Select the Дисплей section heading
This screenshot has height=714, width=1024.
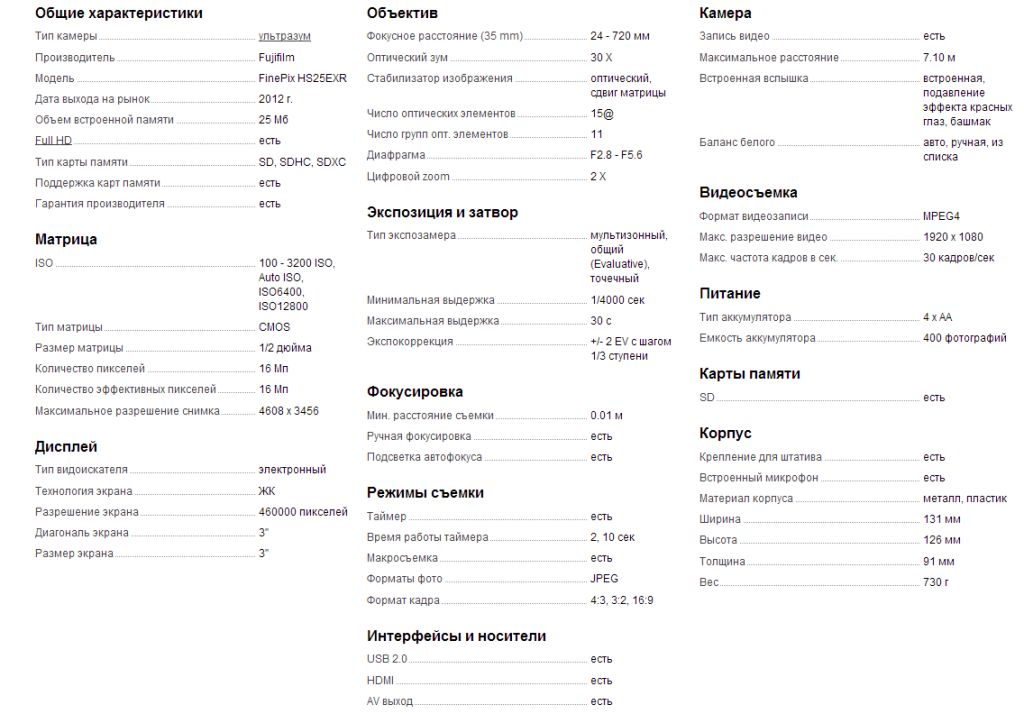click(66, 447)
